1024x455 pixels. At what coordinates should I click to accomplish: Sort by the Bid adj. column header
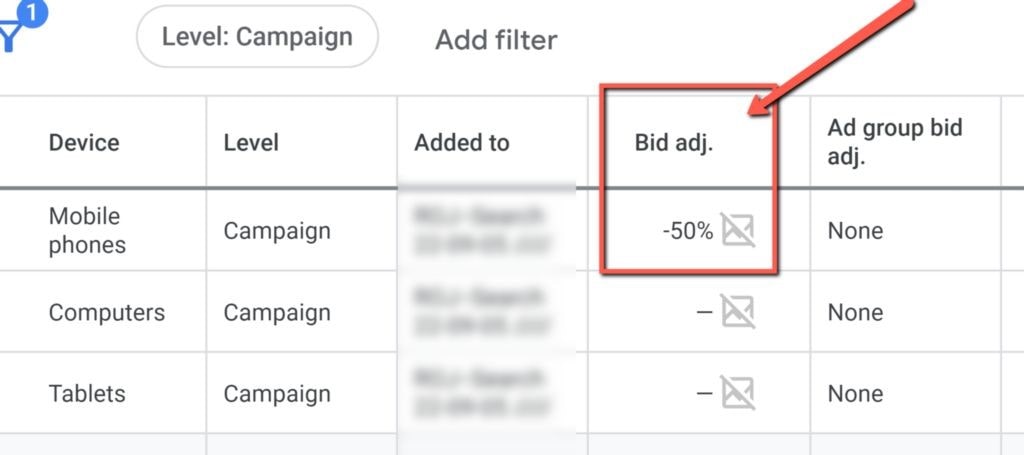(674, 143)
